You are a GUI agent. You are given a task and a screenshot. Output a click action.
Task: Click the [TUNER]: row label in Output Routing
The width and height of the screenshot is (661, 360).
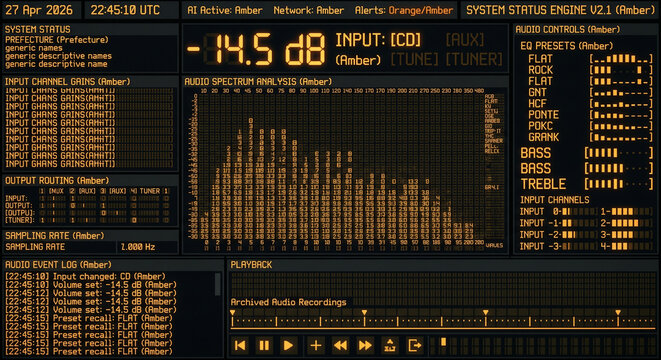(x=19, y=220)
